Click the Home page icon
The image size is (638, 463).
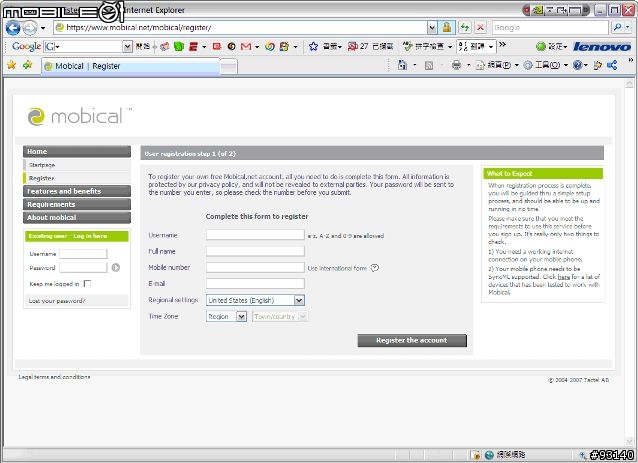[402, 65]
